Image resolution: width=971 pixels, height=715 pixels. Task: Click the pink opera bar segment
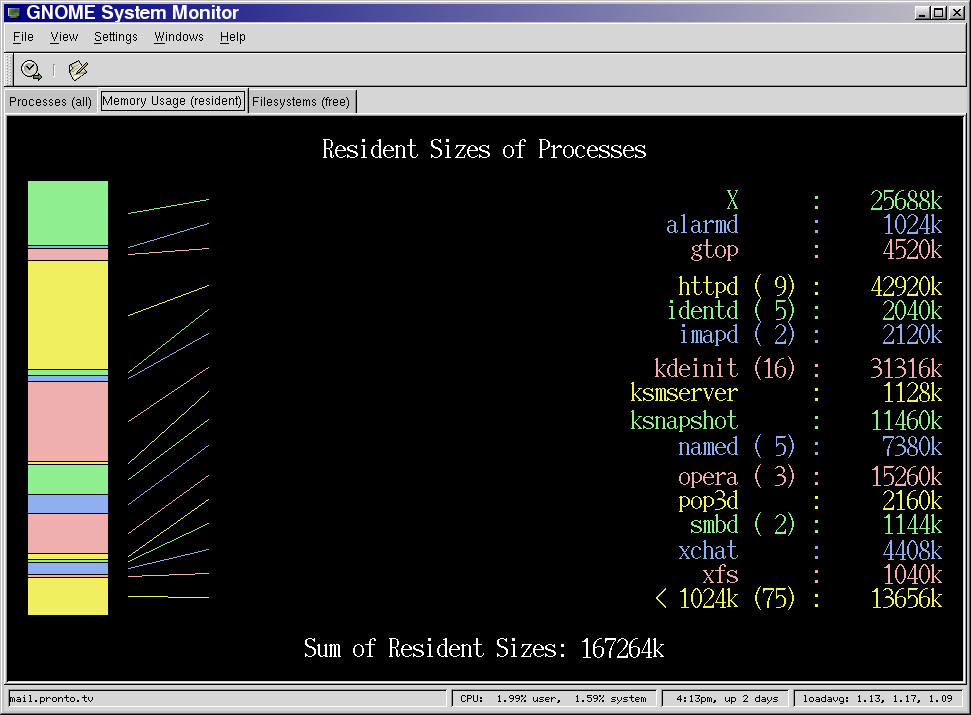pyautogui.click(x=68, y=533)
